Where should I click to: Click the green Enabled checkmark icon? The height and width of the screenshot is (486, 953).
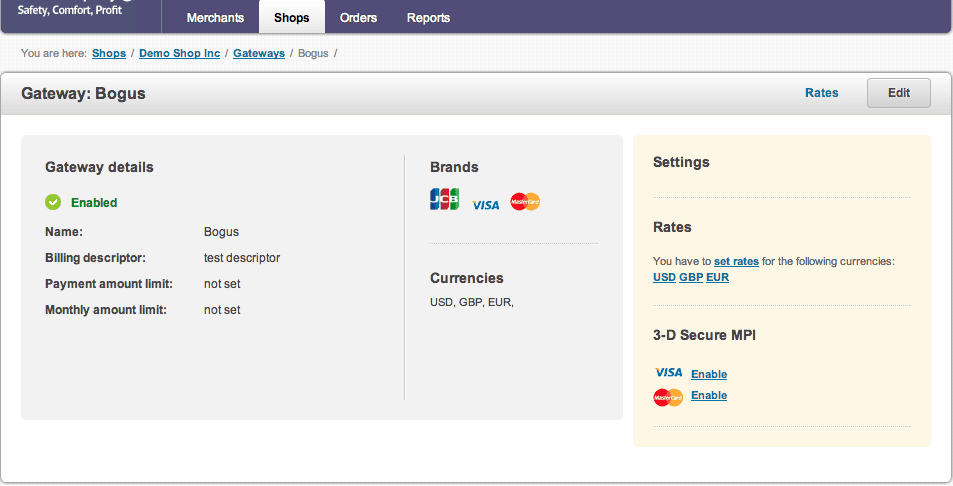[x=53, y=203]
